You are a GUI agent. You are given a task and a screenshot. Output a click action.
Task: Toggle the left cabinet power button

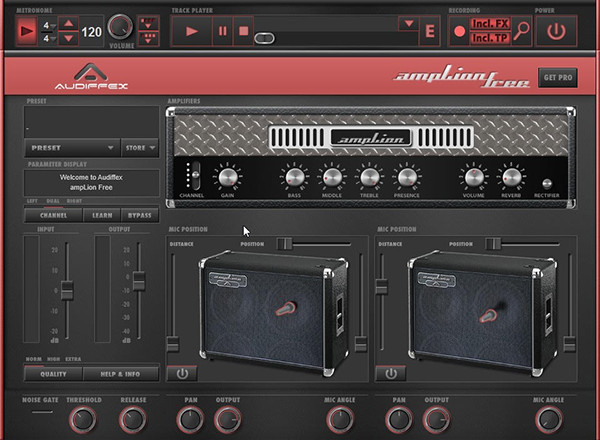(182, 373)
